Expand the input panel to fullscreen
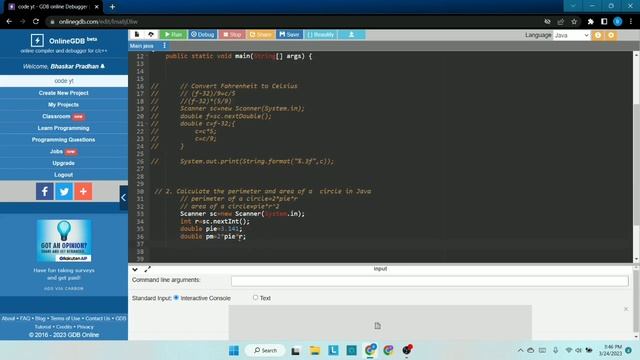The height and width of the screenshot is (360, 640). click(147, 269)
